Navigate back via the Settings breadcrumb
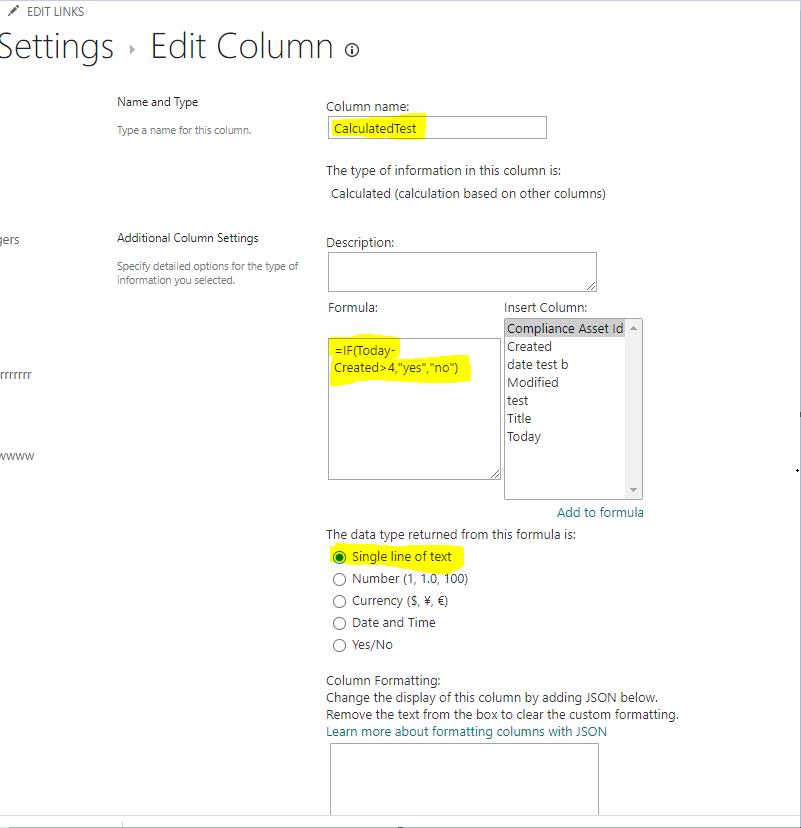The image size is (801, 828). [57, 46]
